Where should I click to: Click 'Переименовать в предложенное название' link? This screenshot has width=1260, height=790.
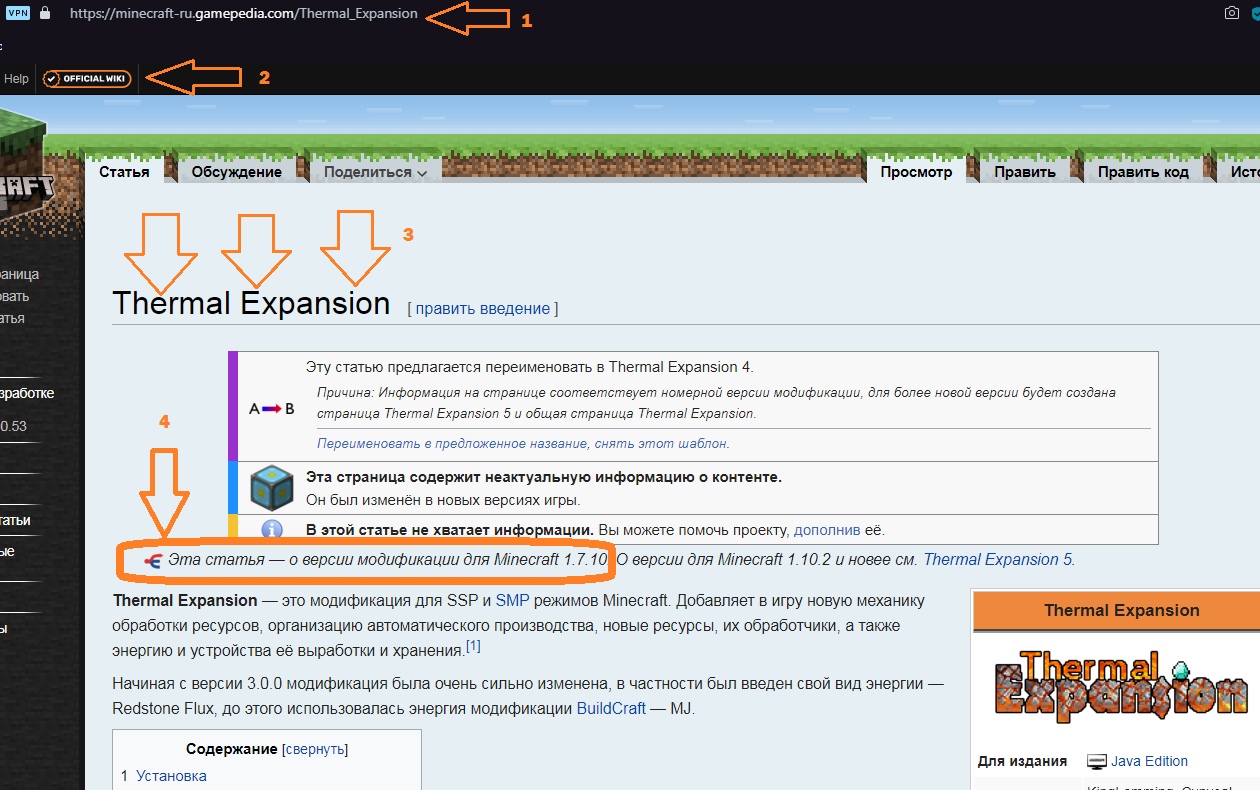[452, 443]
